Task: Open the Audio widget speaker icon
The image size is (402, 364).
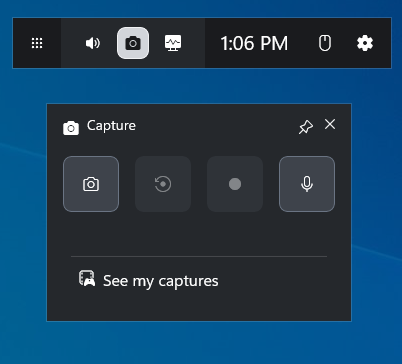Action: point(93,43)
